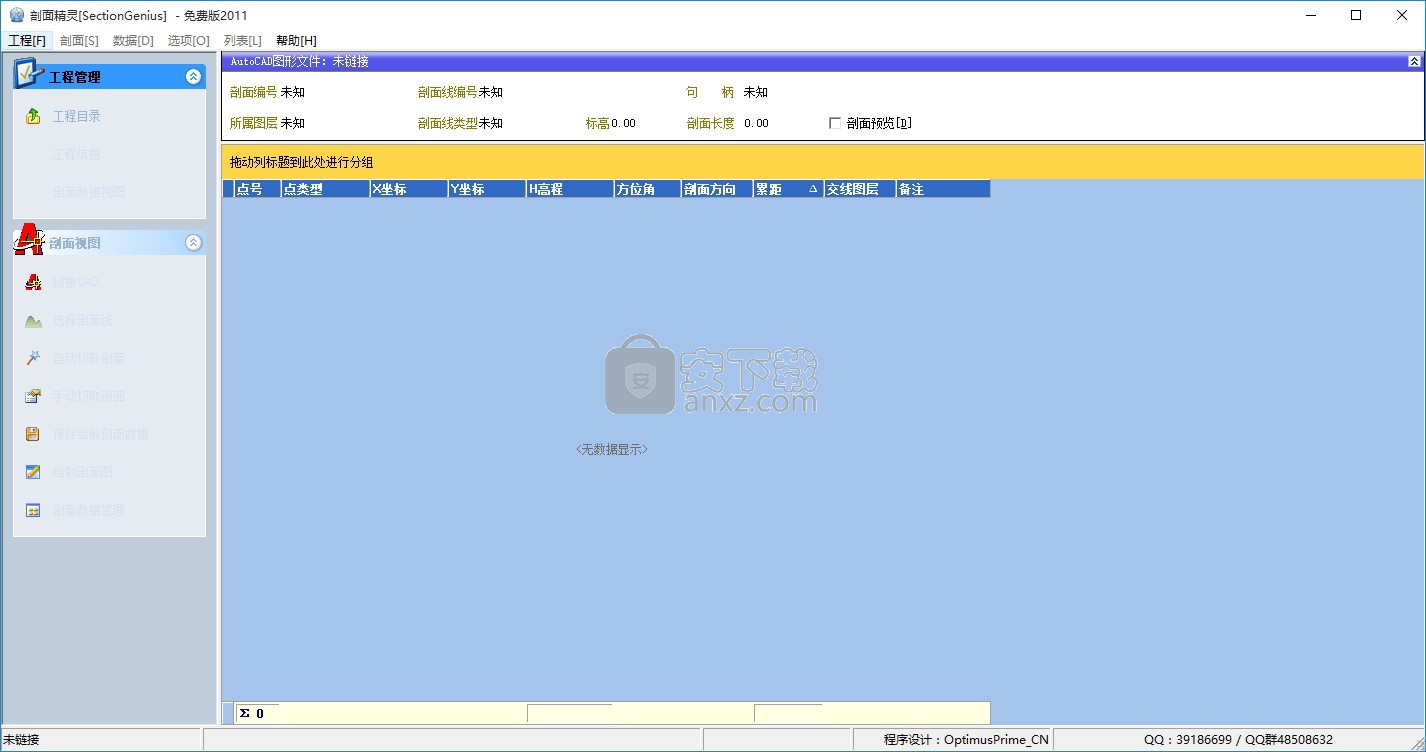The width and height of the screenshot is (1426, 752).
Task: Click the 自动切取剖面 sidebar link
Action: [x=89, y=358]
